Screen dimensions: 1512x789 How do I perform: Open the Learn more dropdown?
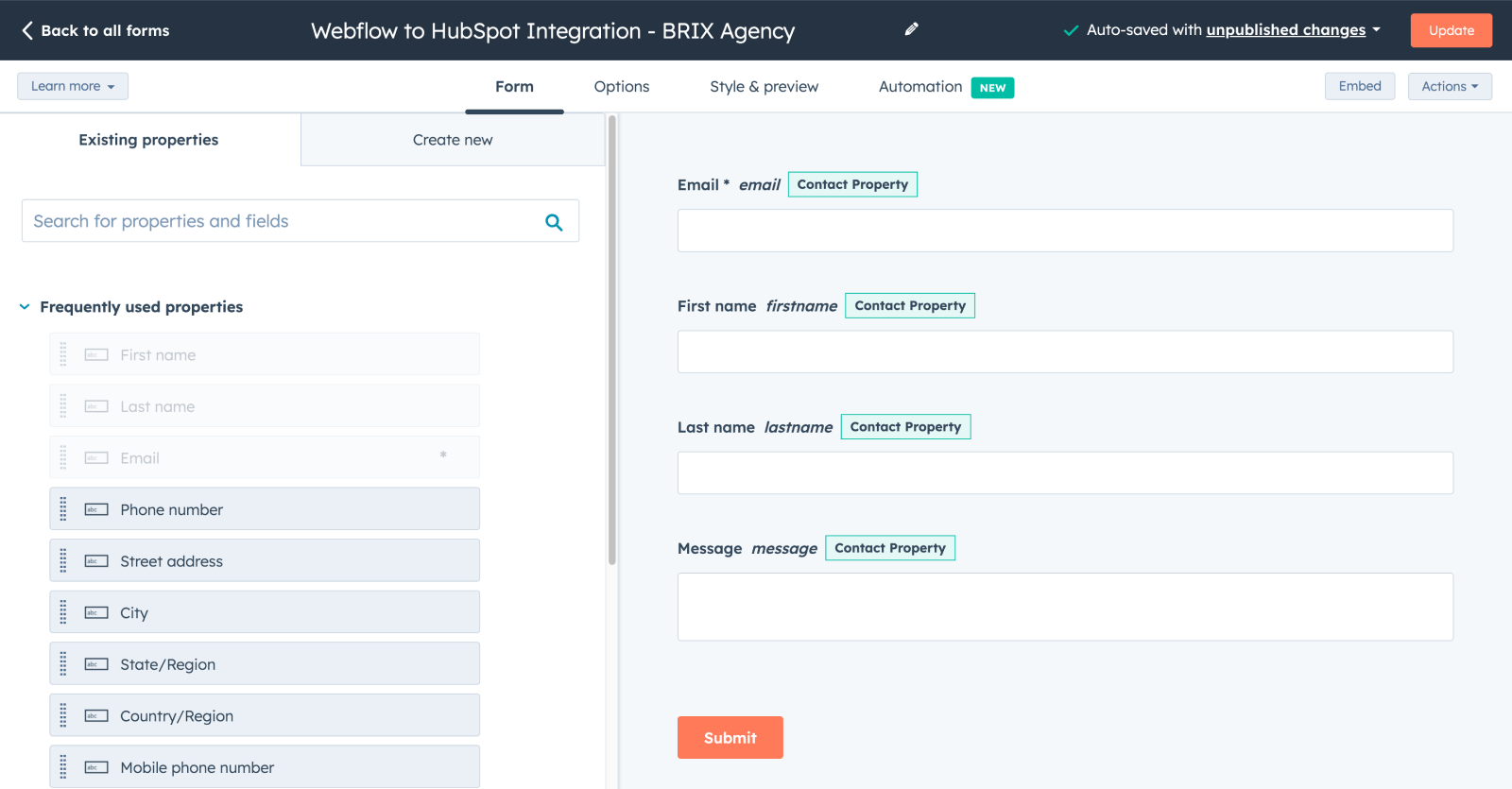pyautogui.click(x=73, y=86)
